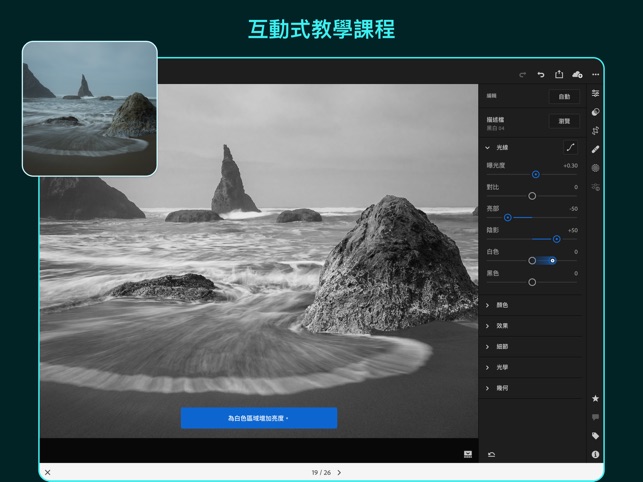Open the three-dots more options menu
The image size is (643, 482).
(x=595, y=75)
